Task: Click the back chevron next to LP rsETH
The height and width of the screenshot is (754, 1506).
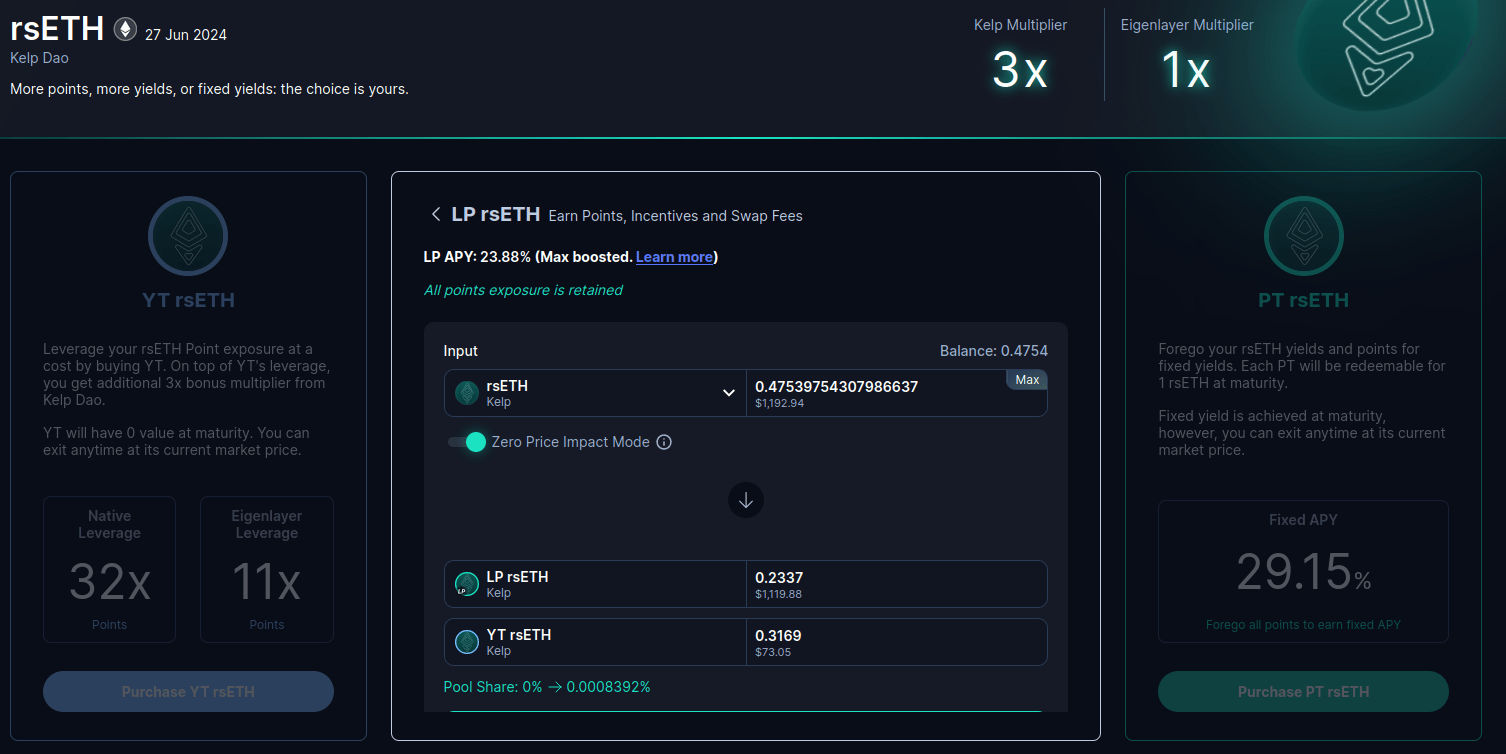Action: tap(435, 215)
